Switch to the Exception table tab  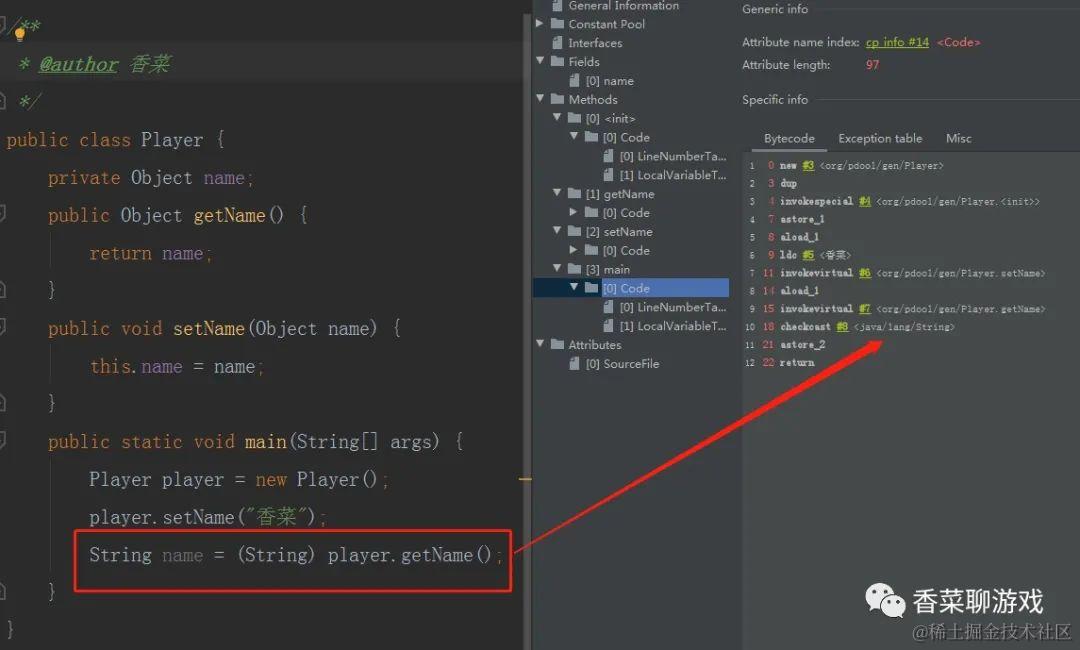(x=880, y=138)
